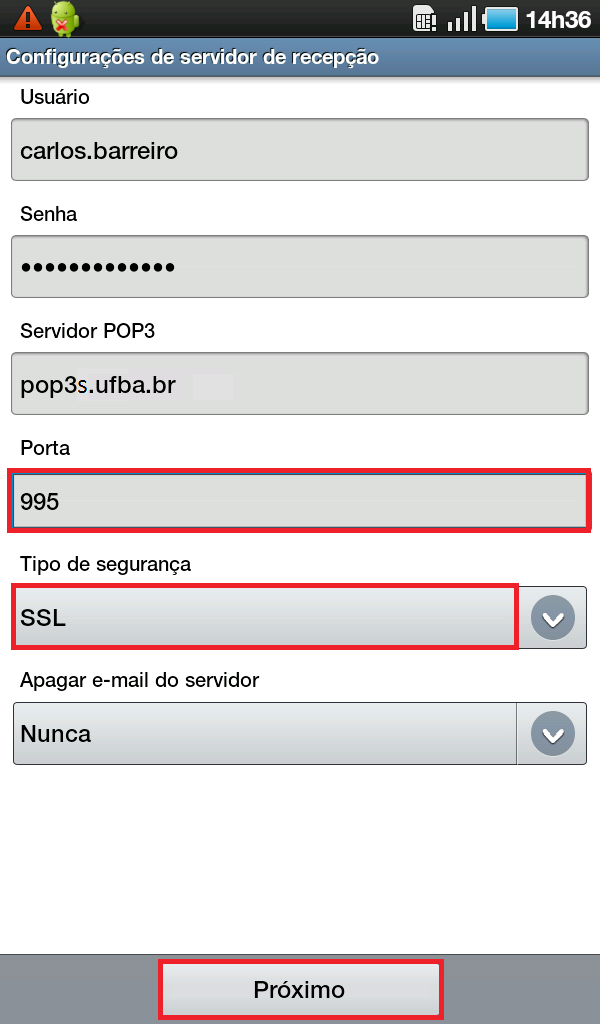
Task: Expand the Apagar e-mail do servidor arrow
Action: 553,734
